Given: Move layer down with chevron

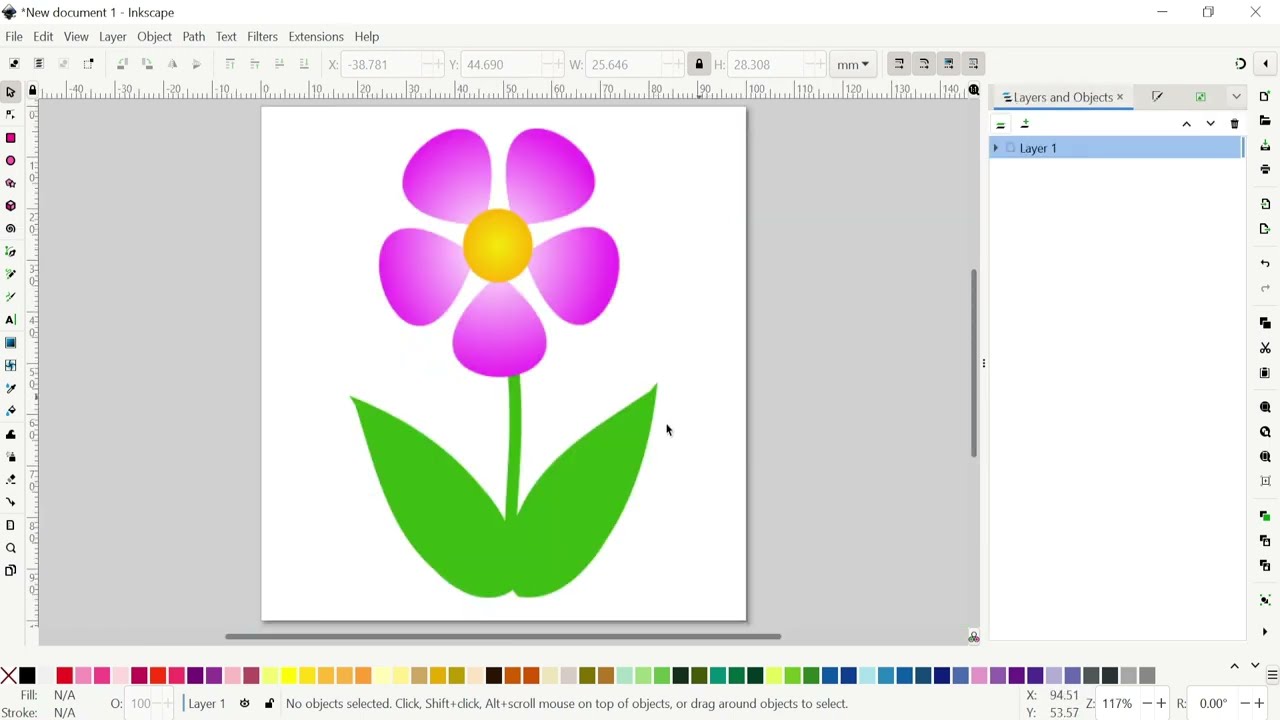Looking at the screenshot, I should click(1210, 124).
